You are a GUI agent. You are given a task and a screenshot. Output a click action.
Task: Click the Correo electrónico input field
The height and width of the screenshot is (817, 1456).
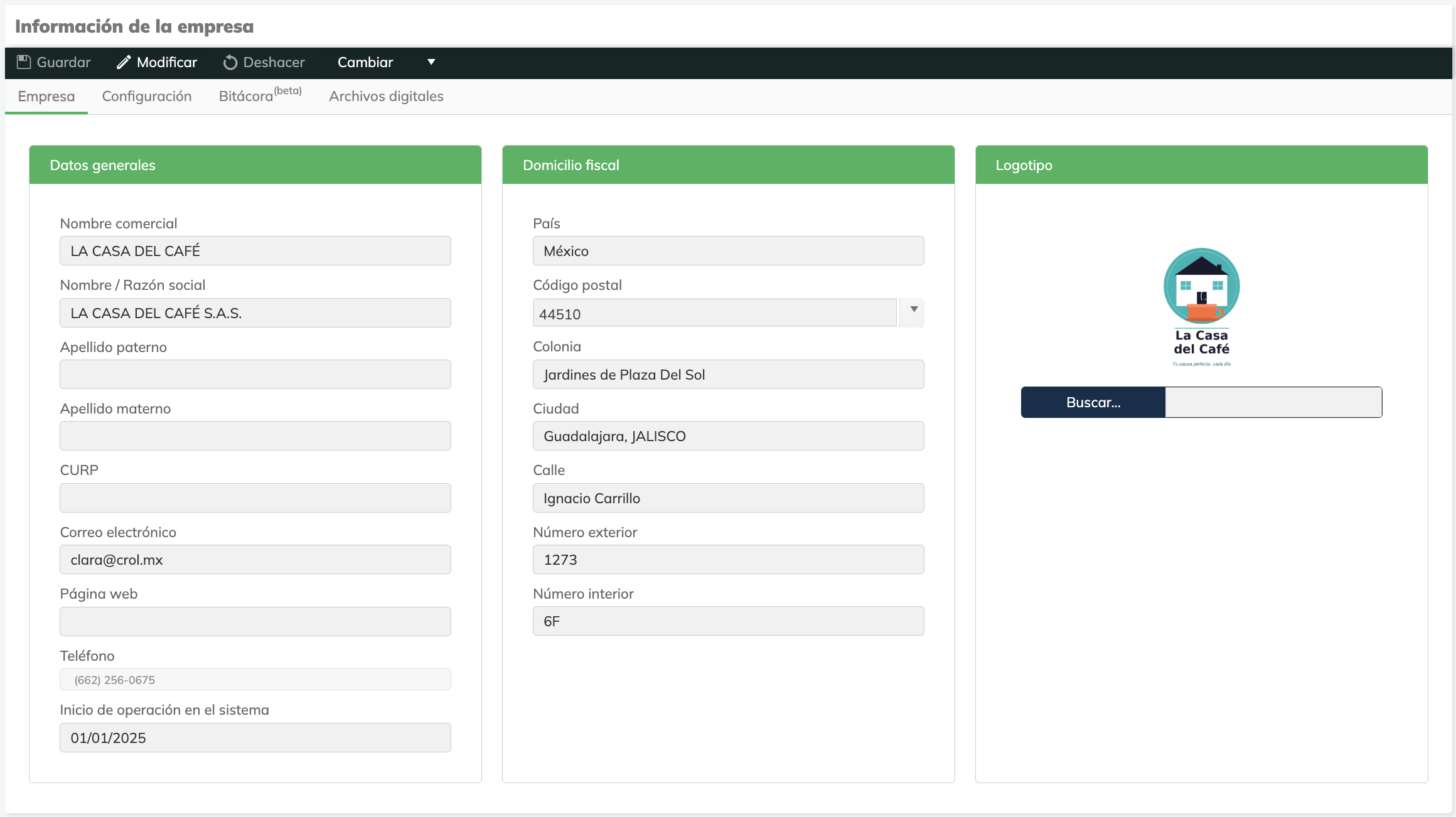point(255,560)
